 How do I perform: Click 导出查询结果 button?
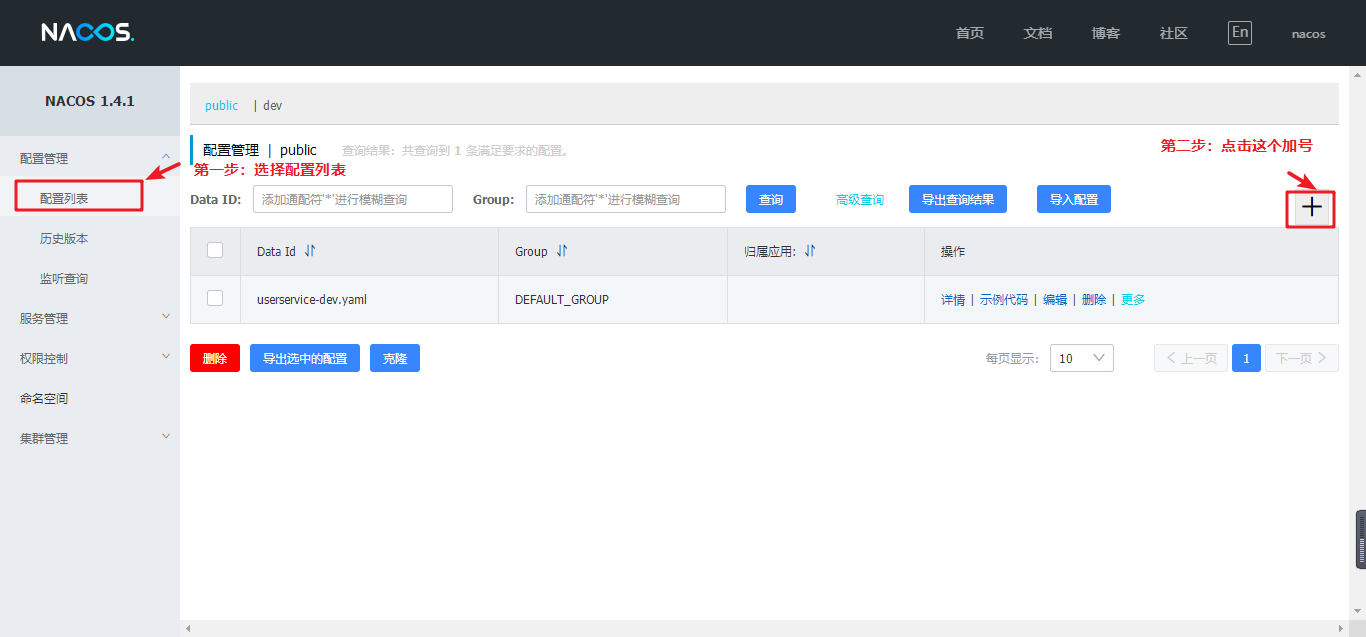(x=958, y=199)
